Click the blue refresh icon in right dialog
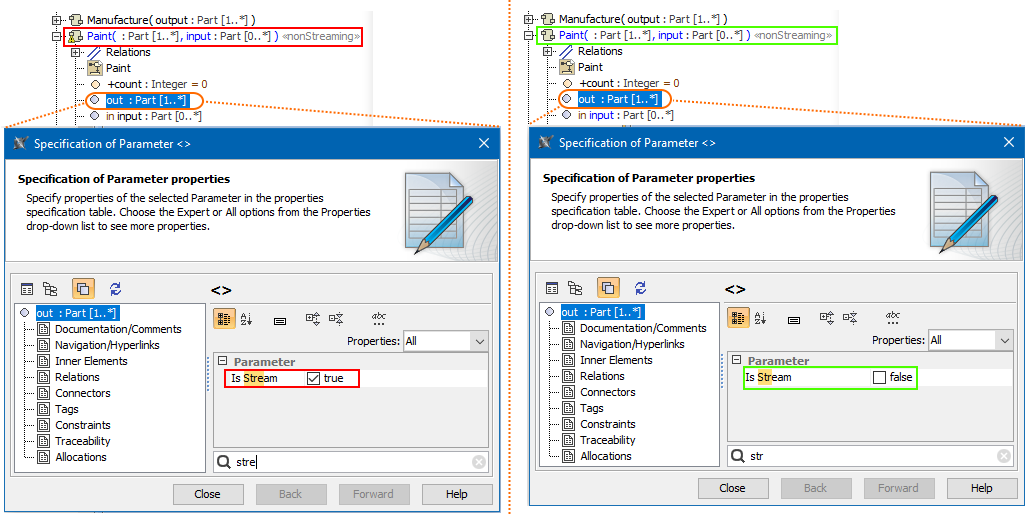This screenshot has width=1026, height=515. [x=641, y=288]
